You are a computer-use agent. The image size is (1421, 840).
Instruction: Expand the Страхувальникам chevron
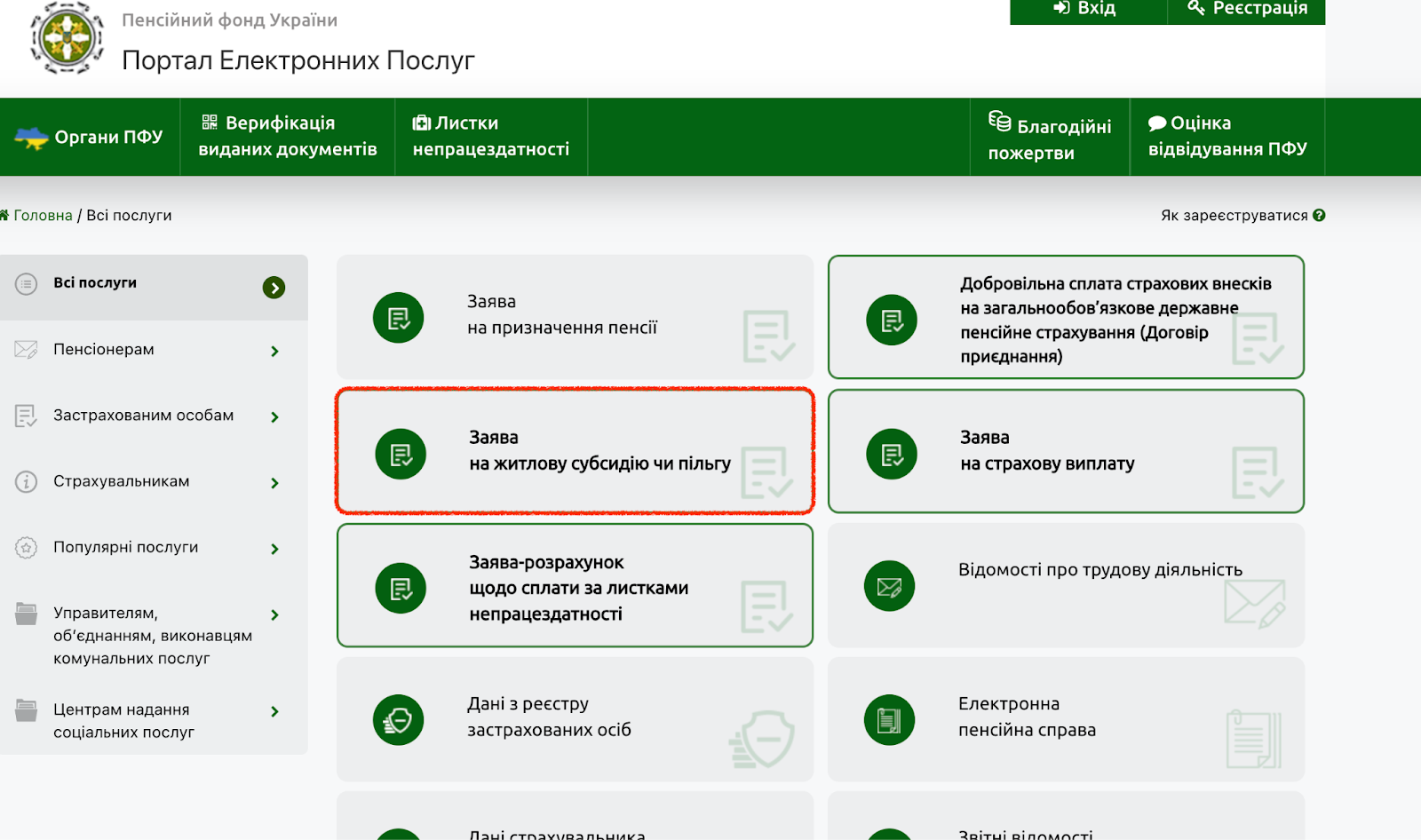[275, 483]
